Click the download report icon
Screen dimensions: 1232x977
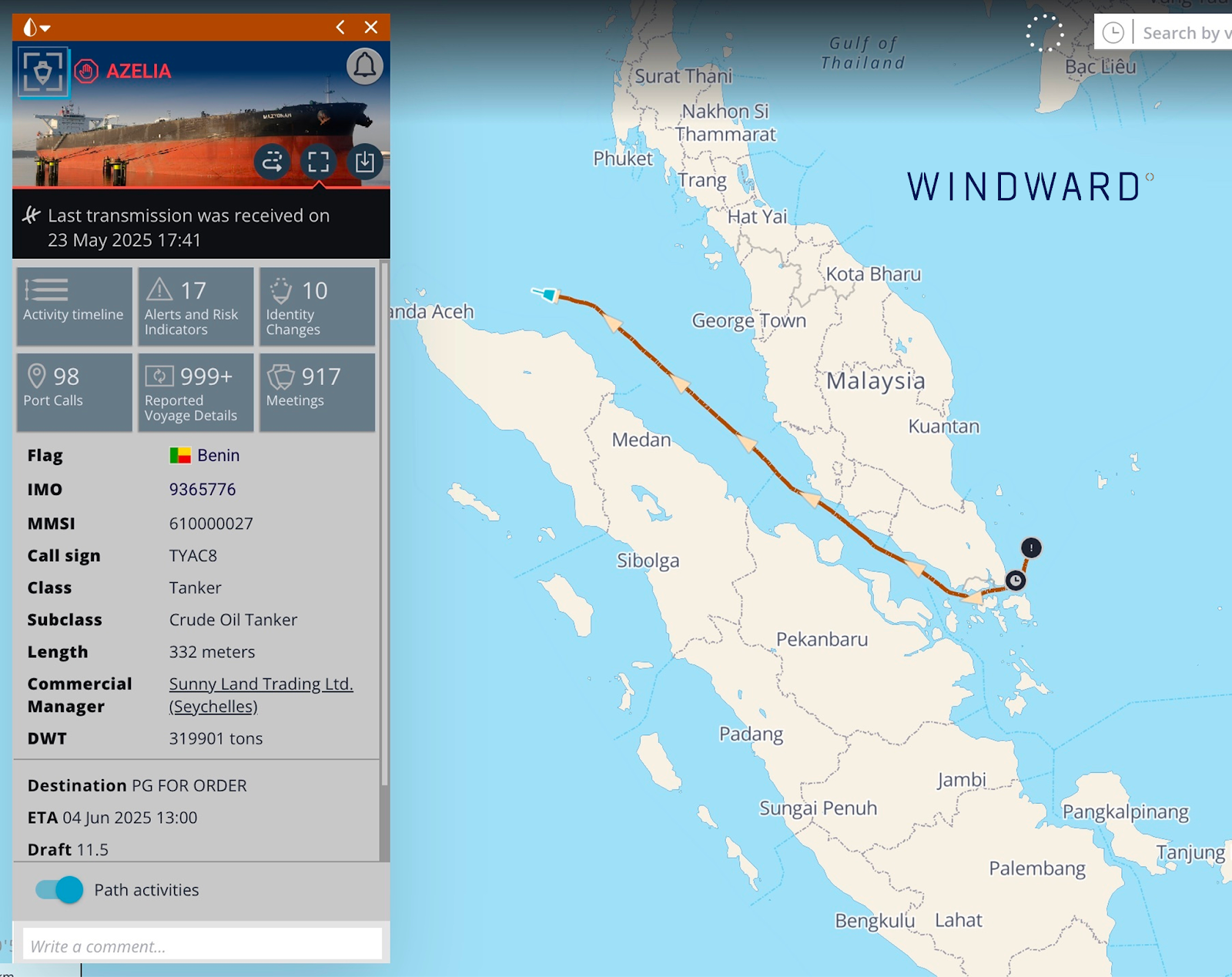pos(364,162)
